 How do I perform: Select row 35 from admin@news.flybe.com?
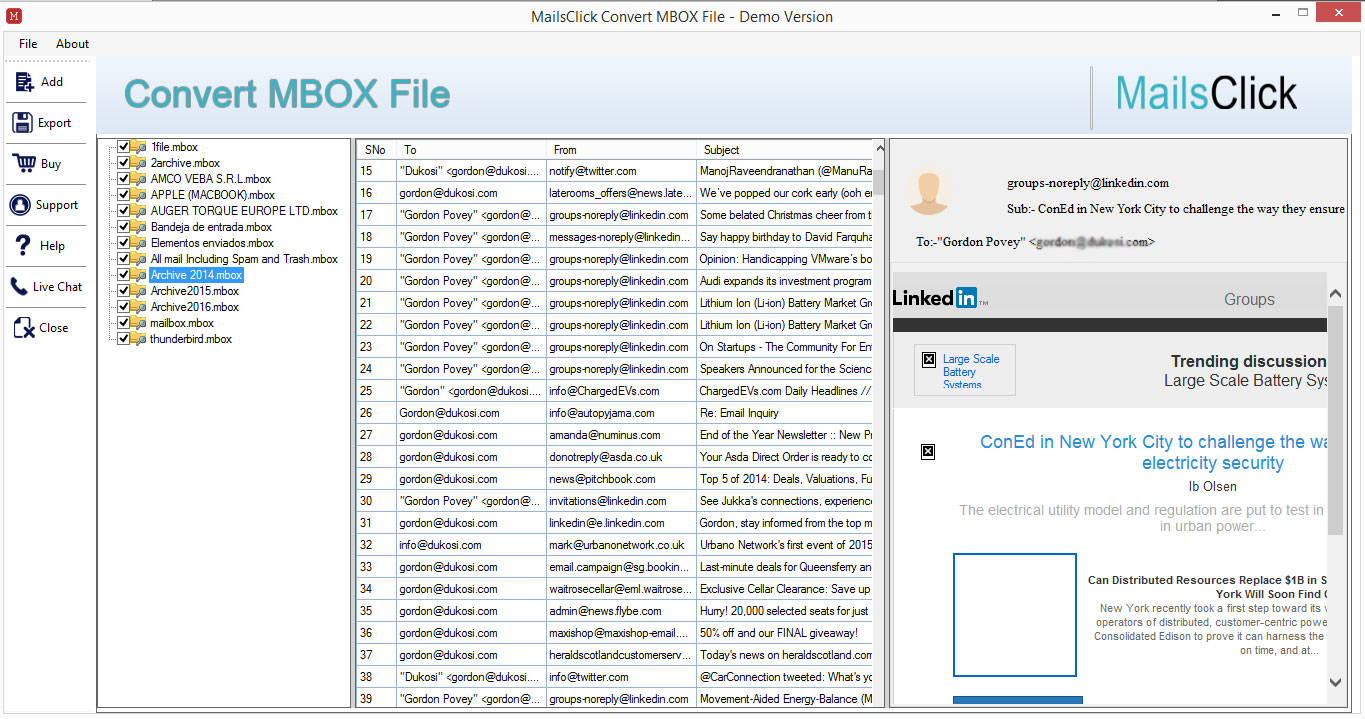point(614,611)
